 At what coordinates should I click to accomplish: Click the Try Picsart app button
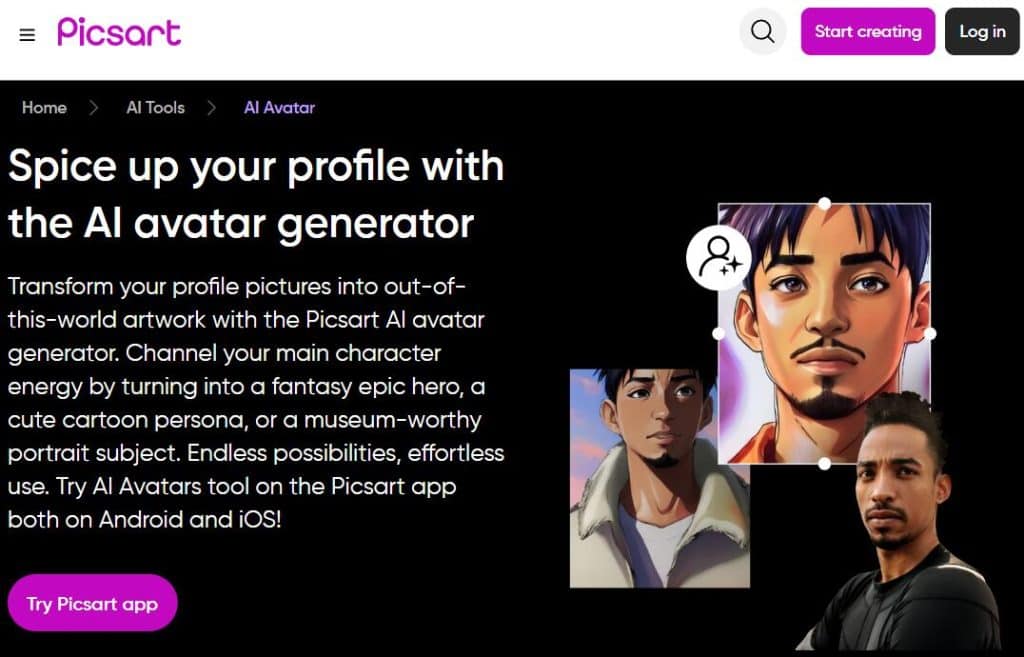pos(92,603)
